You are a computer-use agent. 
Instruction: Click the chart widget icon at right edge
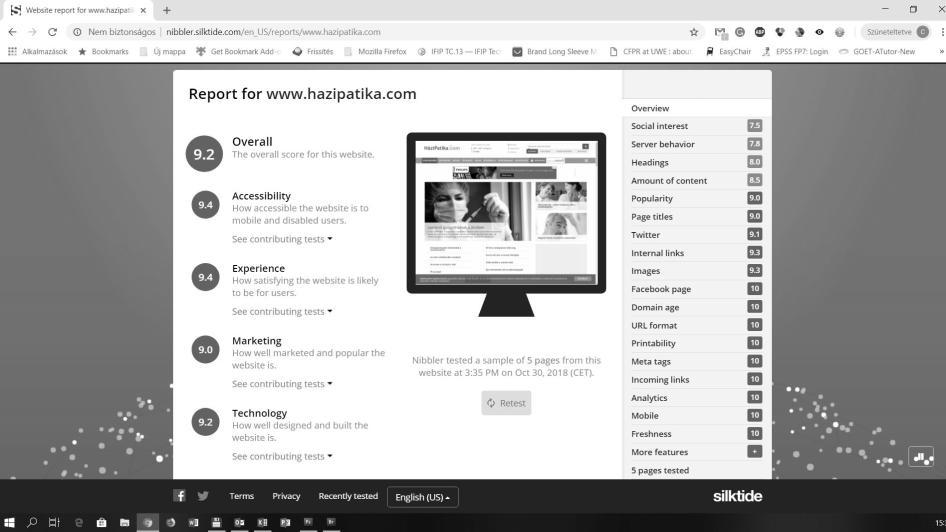(x=921, y=457)
